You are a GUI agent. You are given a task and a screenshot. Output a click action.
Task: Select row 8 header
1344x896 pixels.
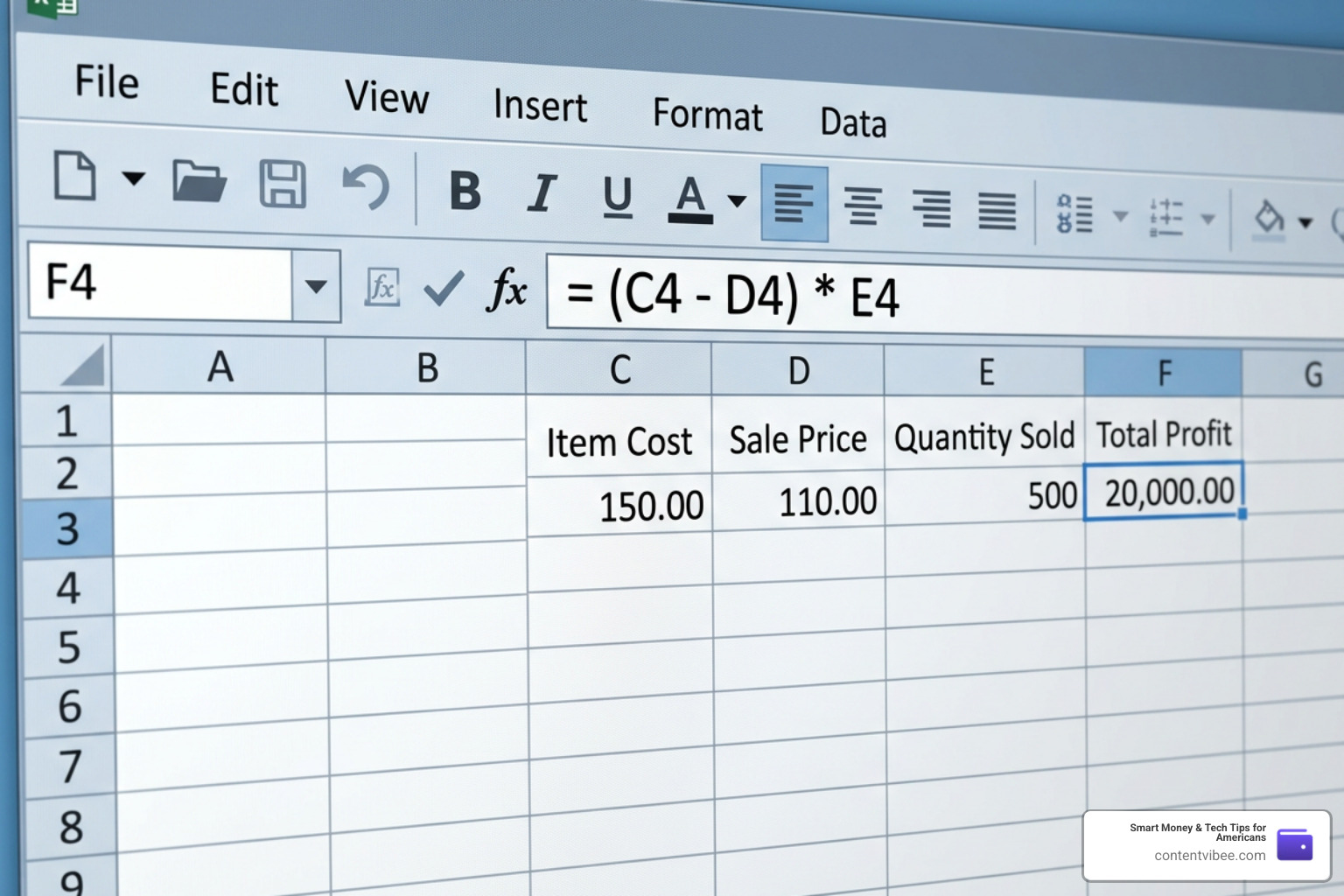[72, 827]
